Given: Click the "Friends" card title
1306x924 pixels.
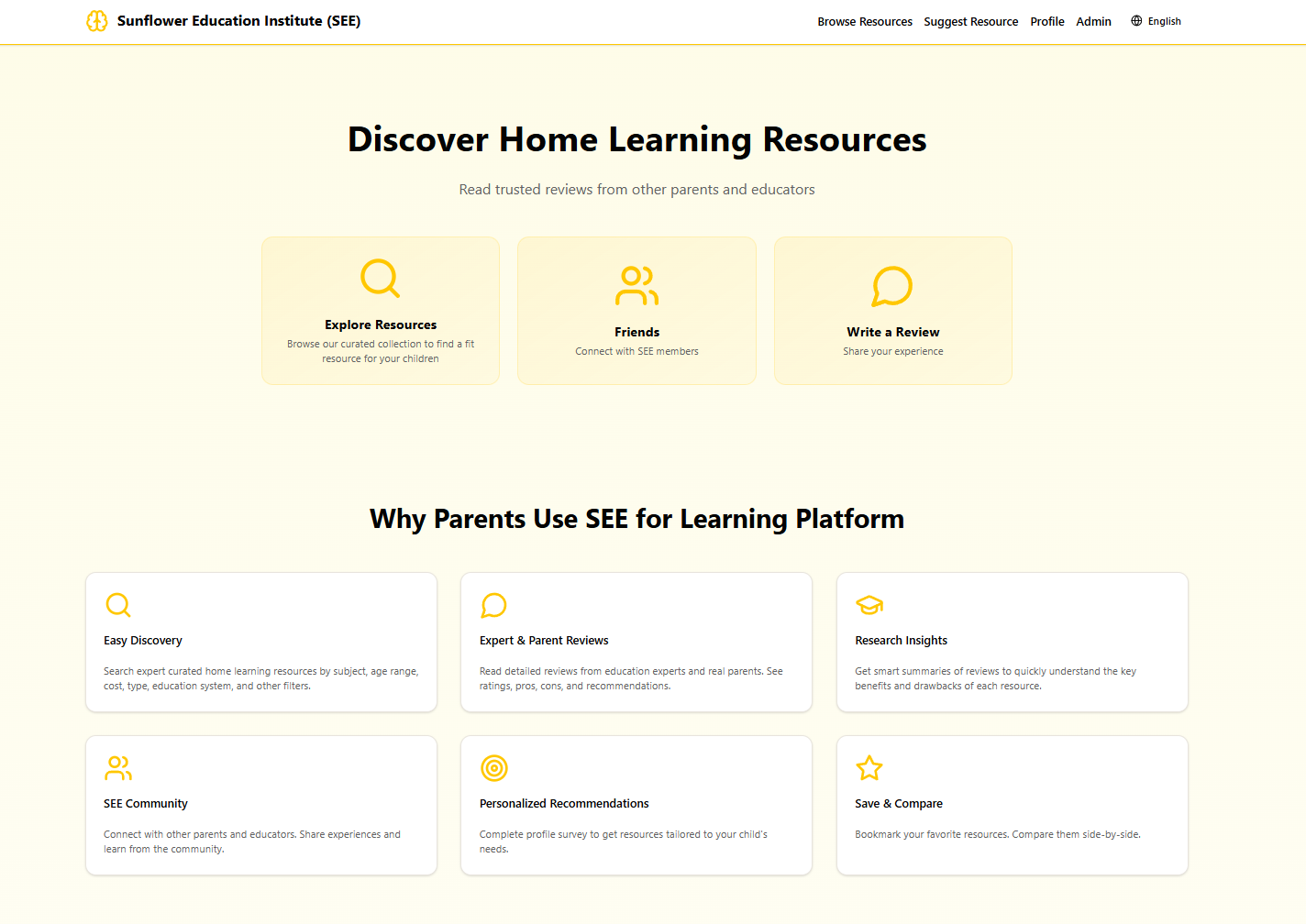Looking at the screenshot, I should [636, 332].
